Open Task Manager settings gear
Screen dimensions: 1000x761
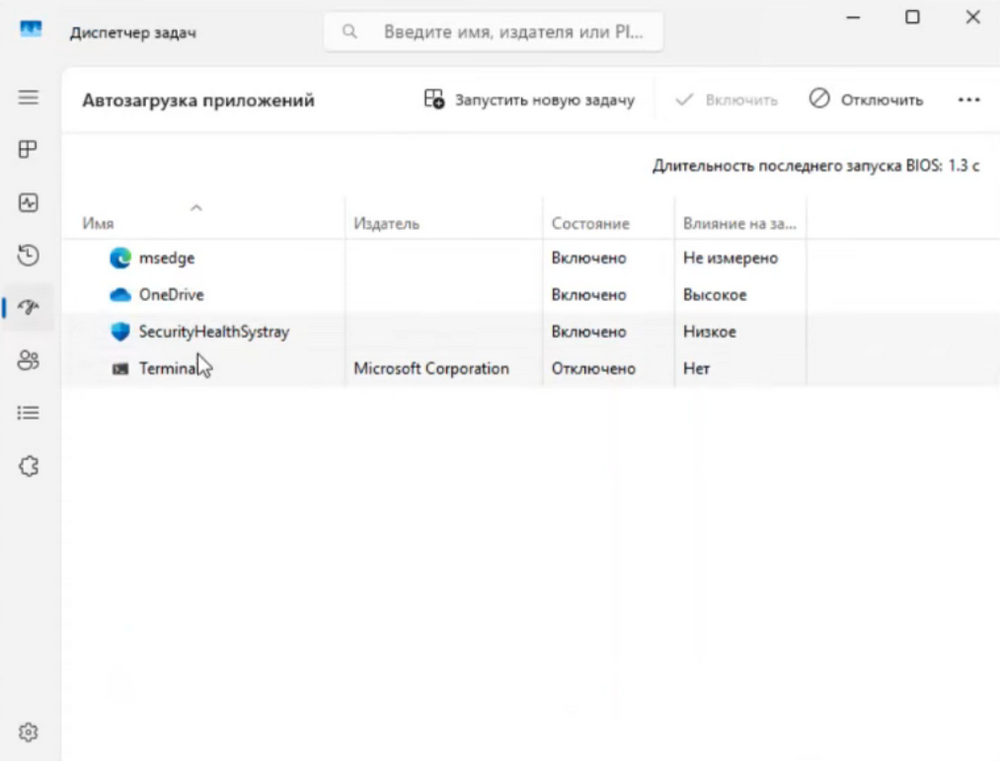click(x=29, y=733)
